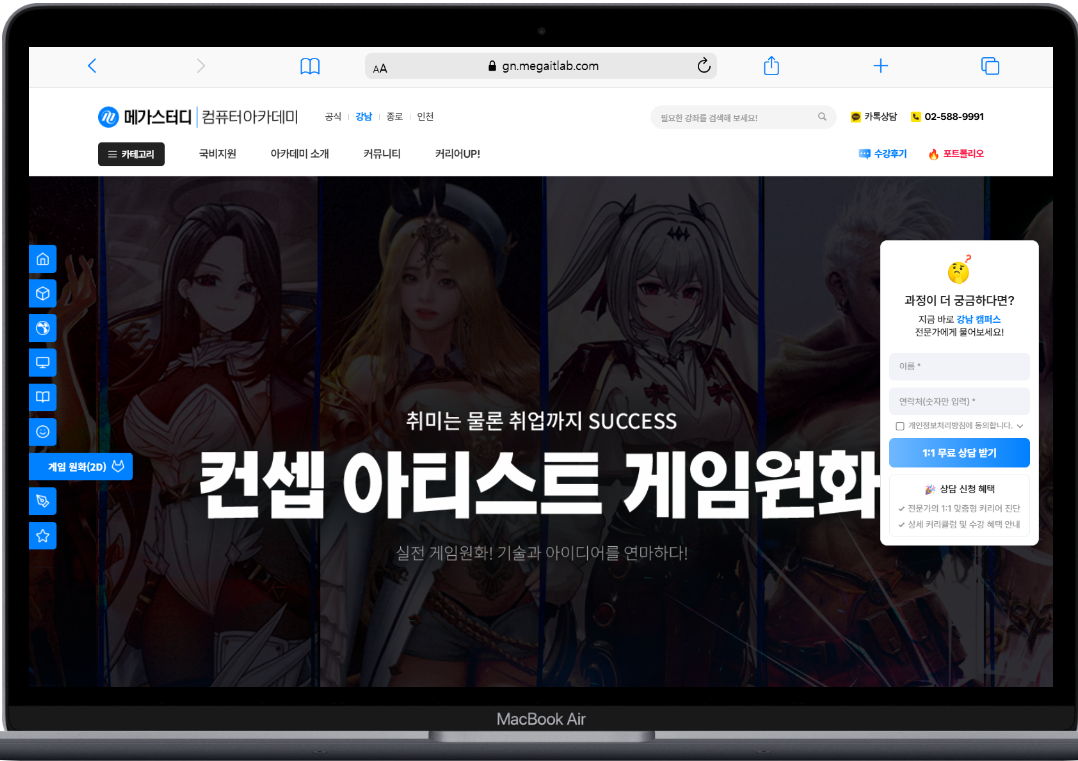This screenshot has height=761, width=1078.
Task: Open the monitor icon sidebar category
Action: pos(42,362)
